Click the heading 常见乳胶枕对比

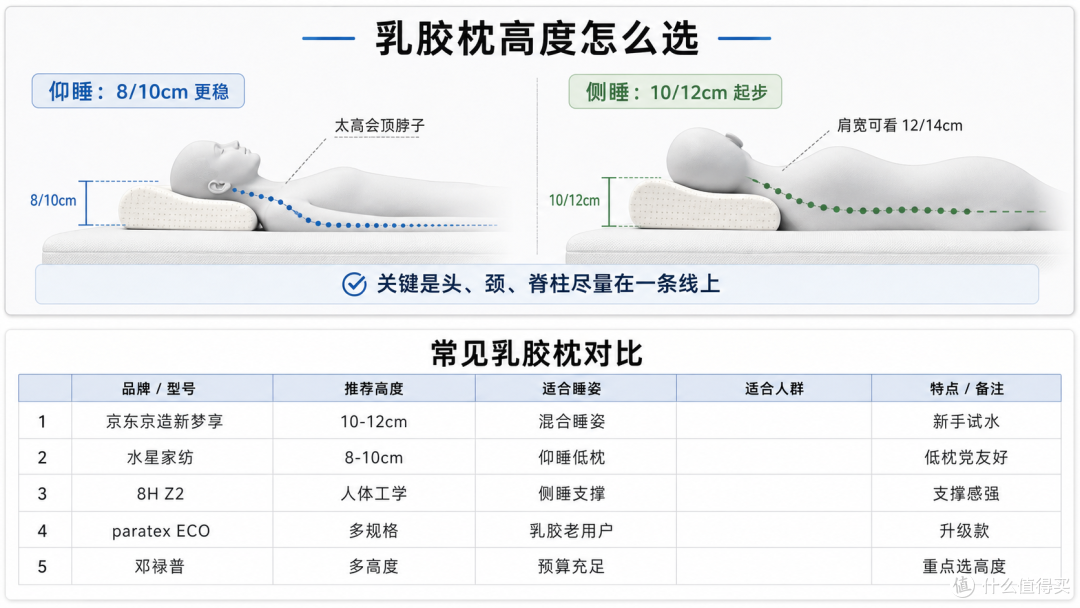tap(537, 353)
